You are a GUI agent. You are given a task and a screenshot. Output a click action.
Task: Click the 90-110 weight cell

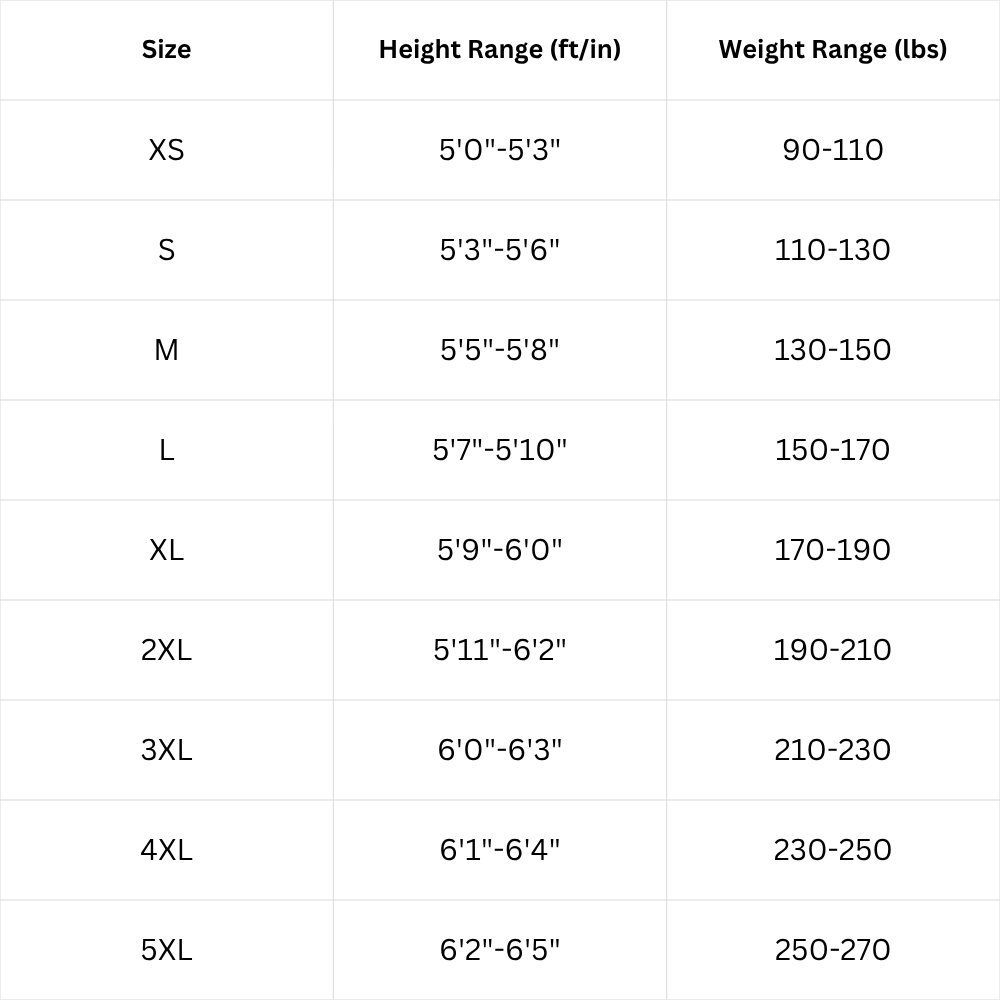[x=833, y=150]
